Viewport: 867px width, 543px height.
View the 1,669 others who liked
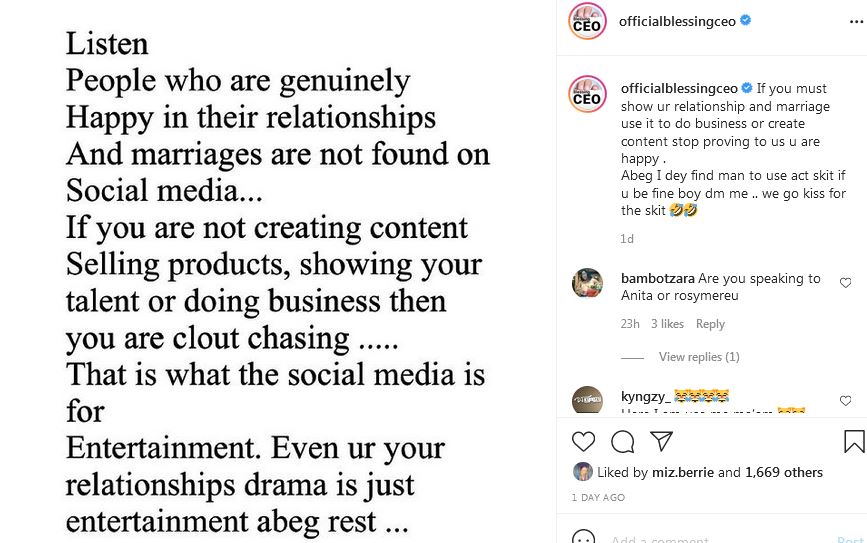click(x=784, y=472)
